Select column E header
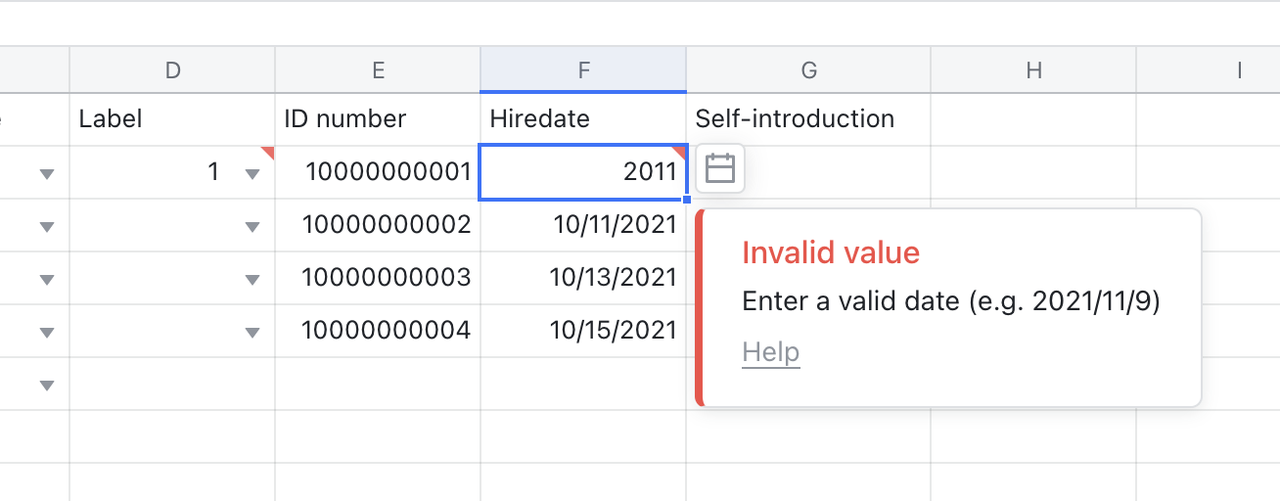Viewport: 1280px width, 501px height. (x=378, y=70)
